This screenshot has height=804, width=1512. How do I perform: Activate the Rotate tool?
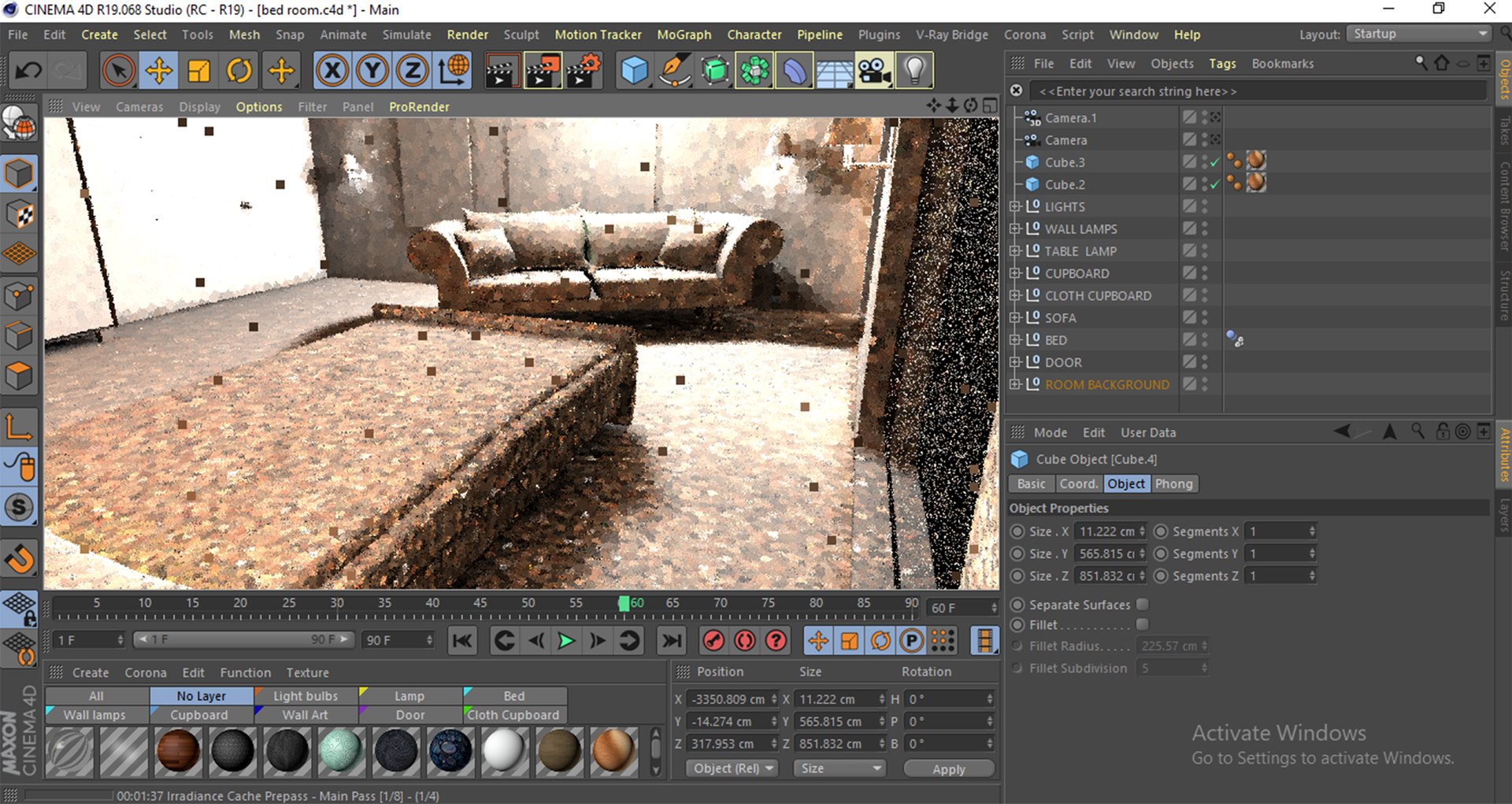coord(239,71)
